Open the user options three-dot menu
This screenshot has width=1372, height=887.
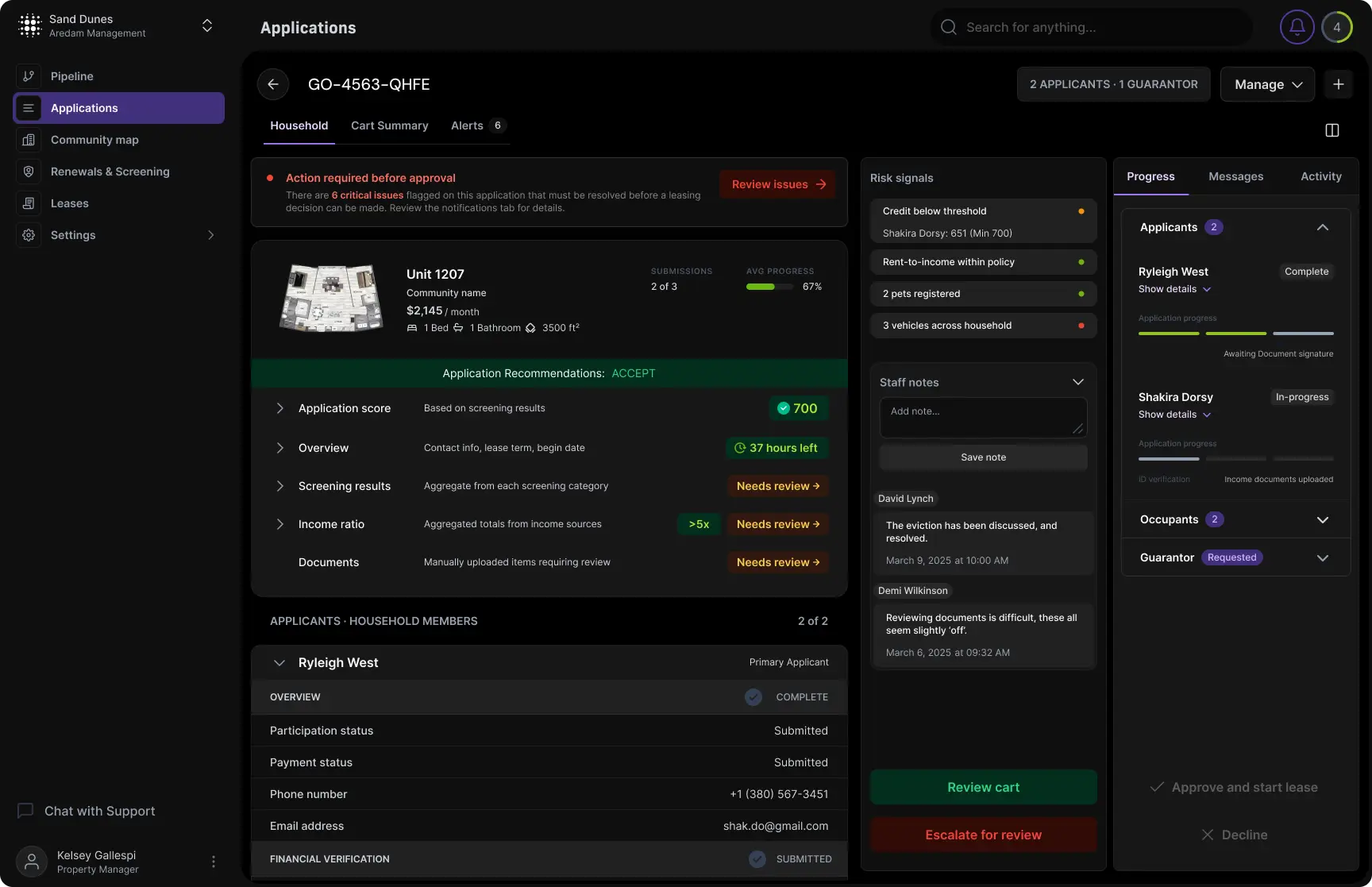click(x=213, y=862)
